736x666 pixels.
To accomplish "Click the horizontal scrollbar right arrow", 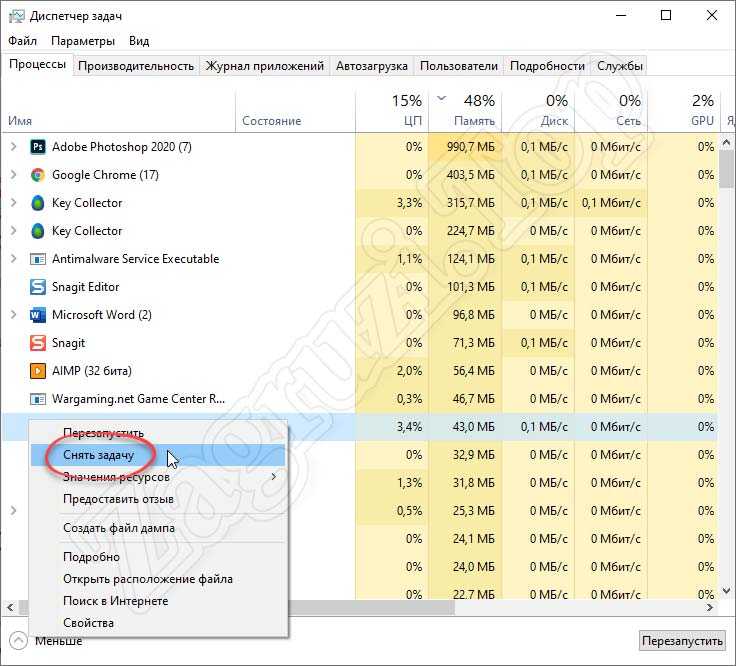I will point(711,608).
